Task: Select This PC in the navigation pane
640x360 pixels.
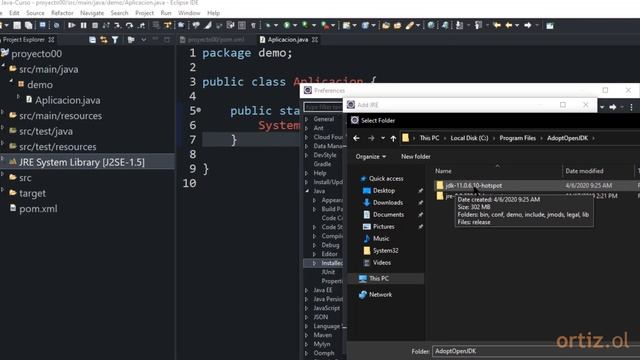Action: (x=378, y=279)
